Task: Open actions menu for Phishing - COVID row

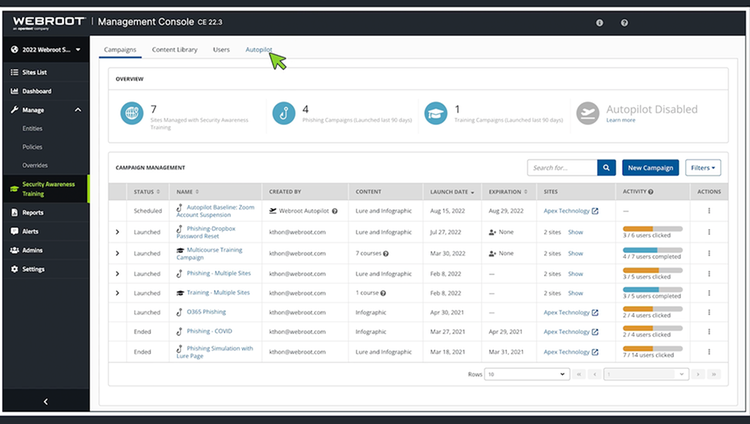Action: (709, 332)
